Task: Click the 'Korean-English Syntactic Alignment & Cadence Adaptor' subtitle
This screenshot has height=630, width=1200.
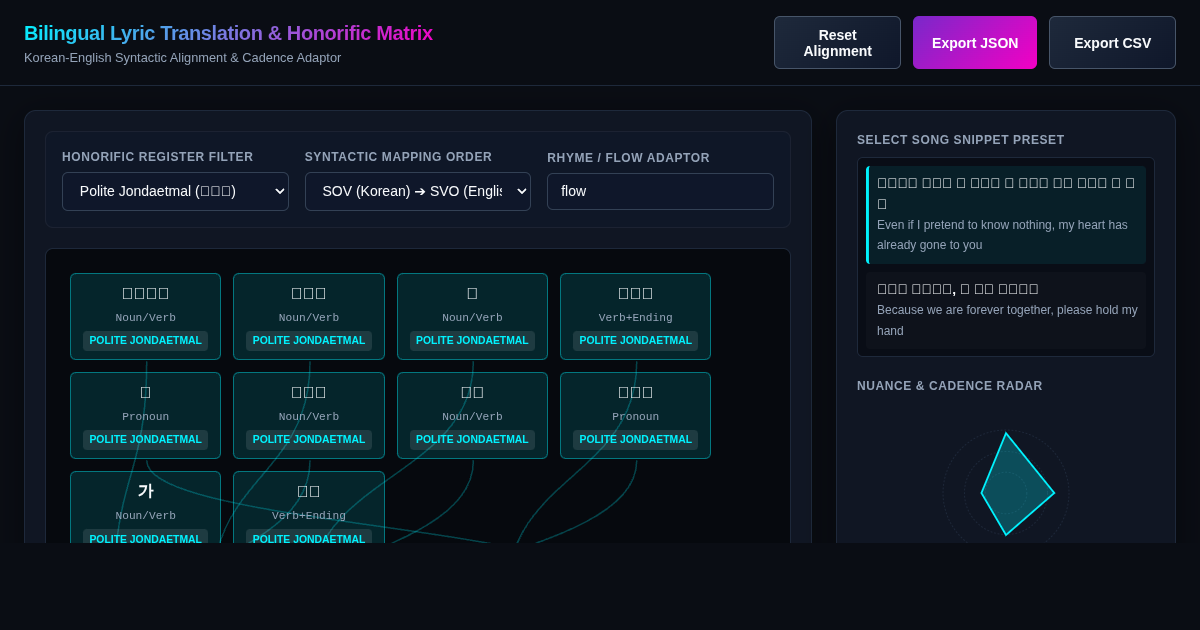Action: (x=183, y=58)
